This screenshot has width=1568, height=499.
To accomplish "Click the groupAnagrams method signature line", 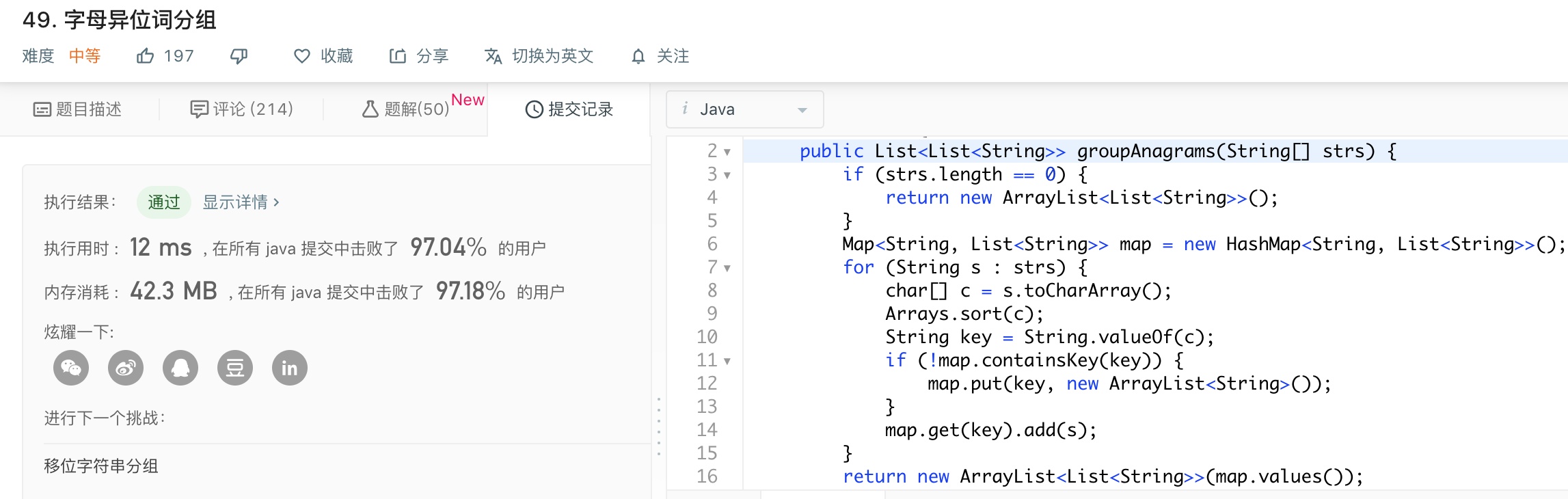I will click(1098, 151).
